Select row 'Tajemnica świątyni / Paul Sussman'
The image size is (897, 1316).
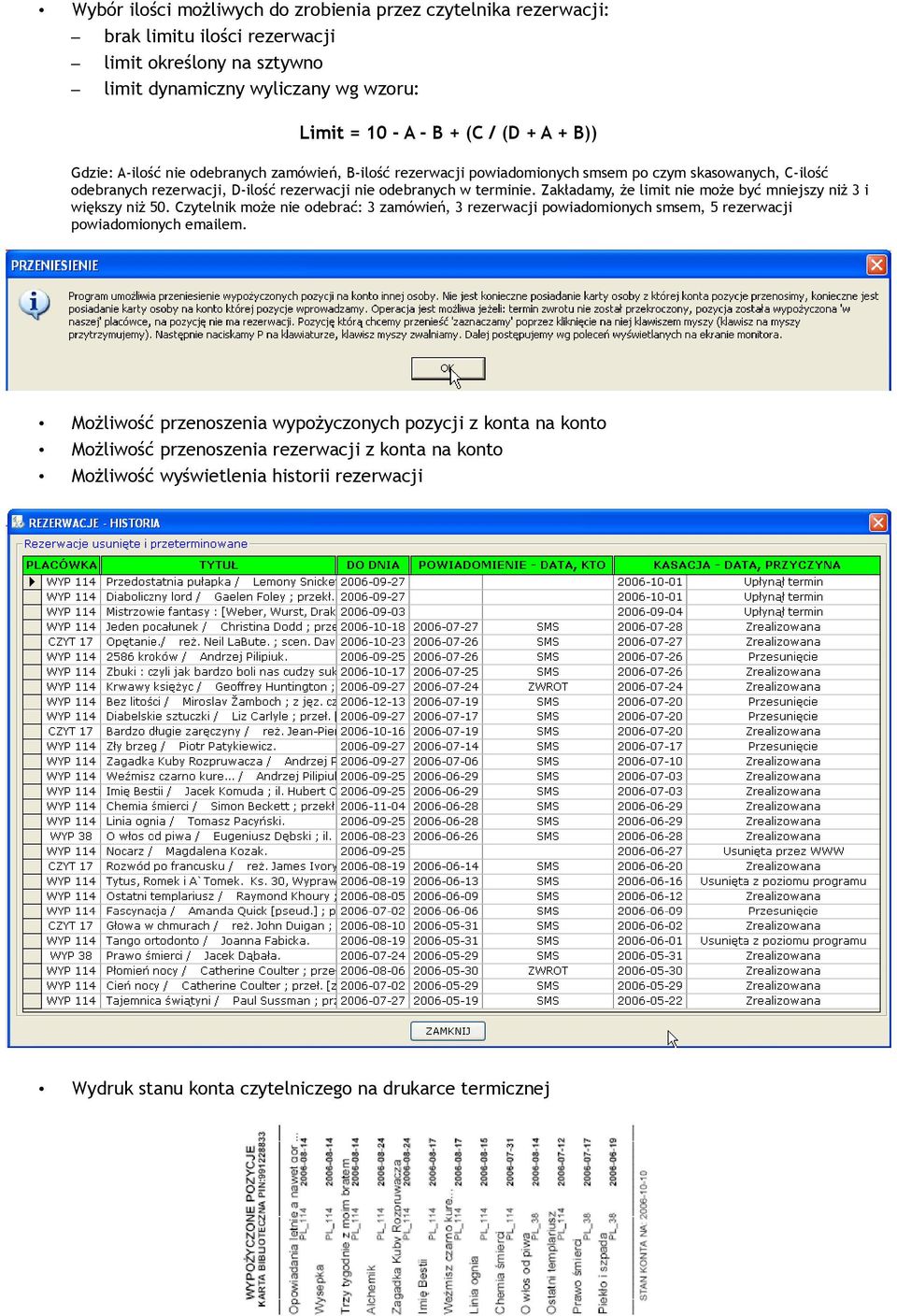[450, 1000]
